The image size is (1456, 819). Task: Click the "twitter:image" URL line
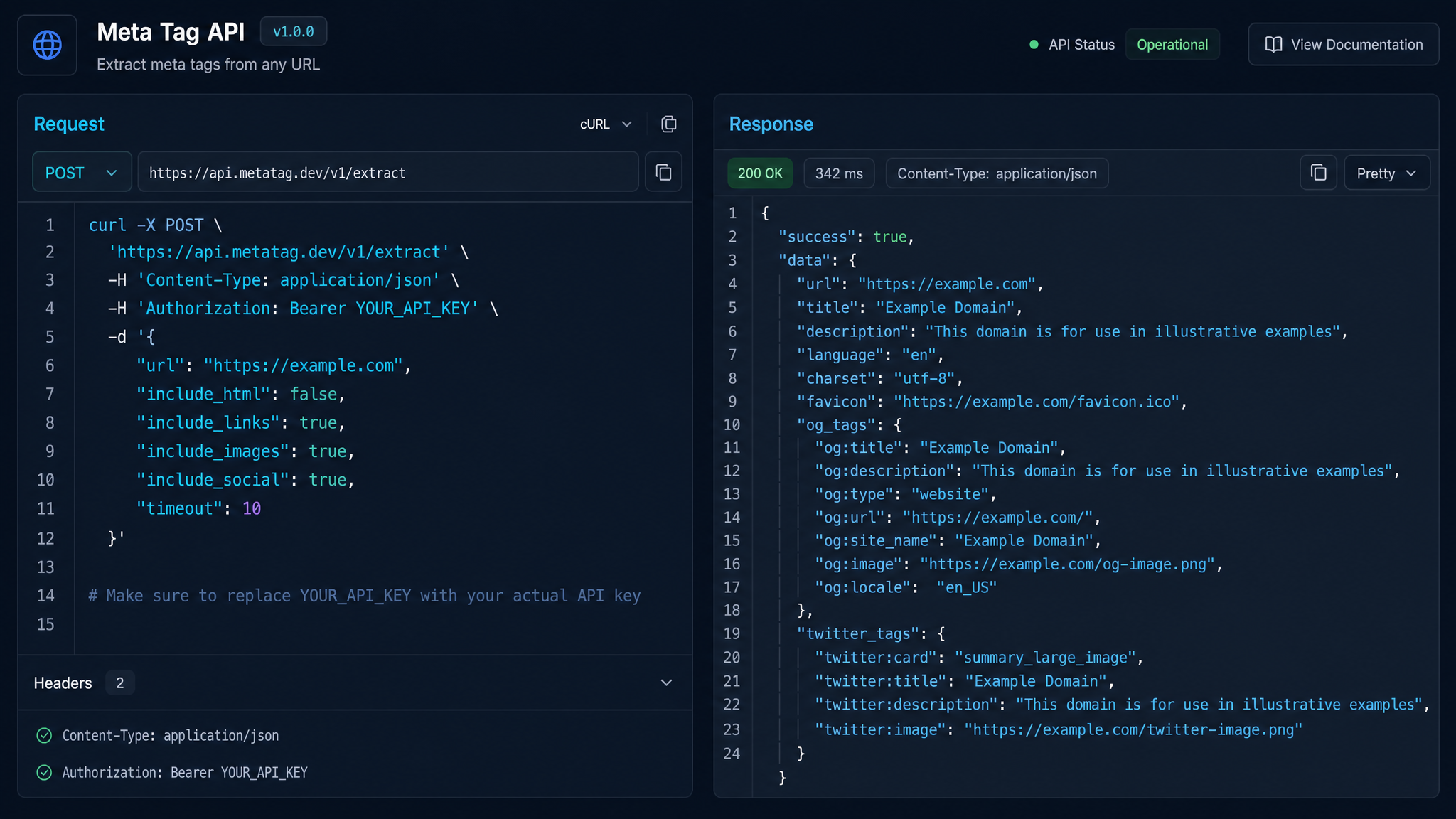[1058, 729]
